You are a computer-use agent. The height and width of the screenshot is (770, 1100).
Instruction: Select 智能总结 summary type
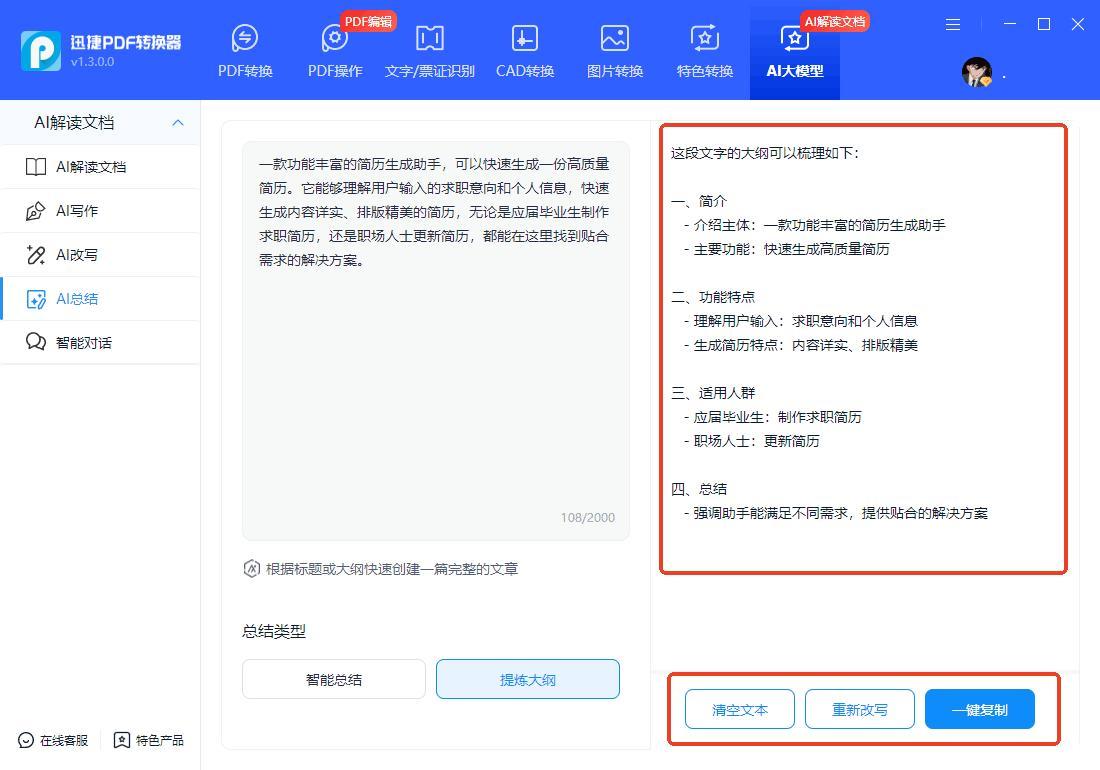click(x=333, y=680)
